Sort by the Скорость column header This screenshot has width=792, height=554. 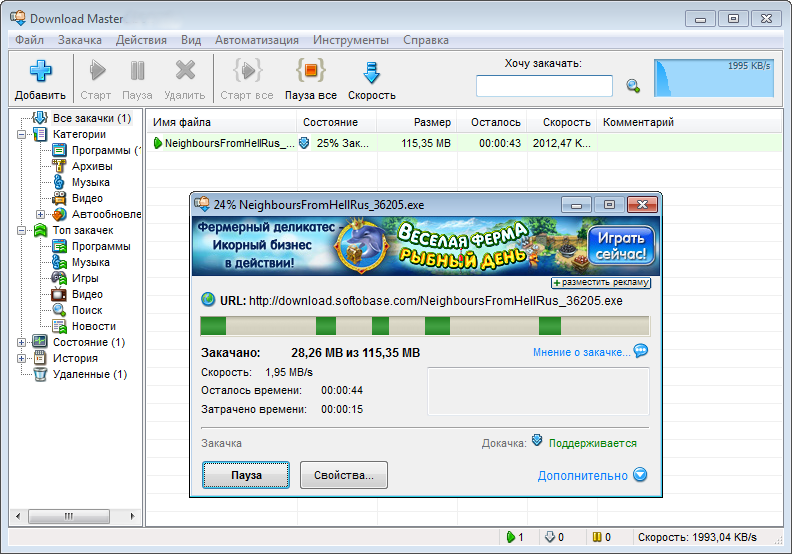(x=562, y=122)
